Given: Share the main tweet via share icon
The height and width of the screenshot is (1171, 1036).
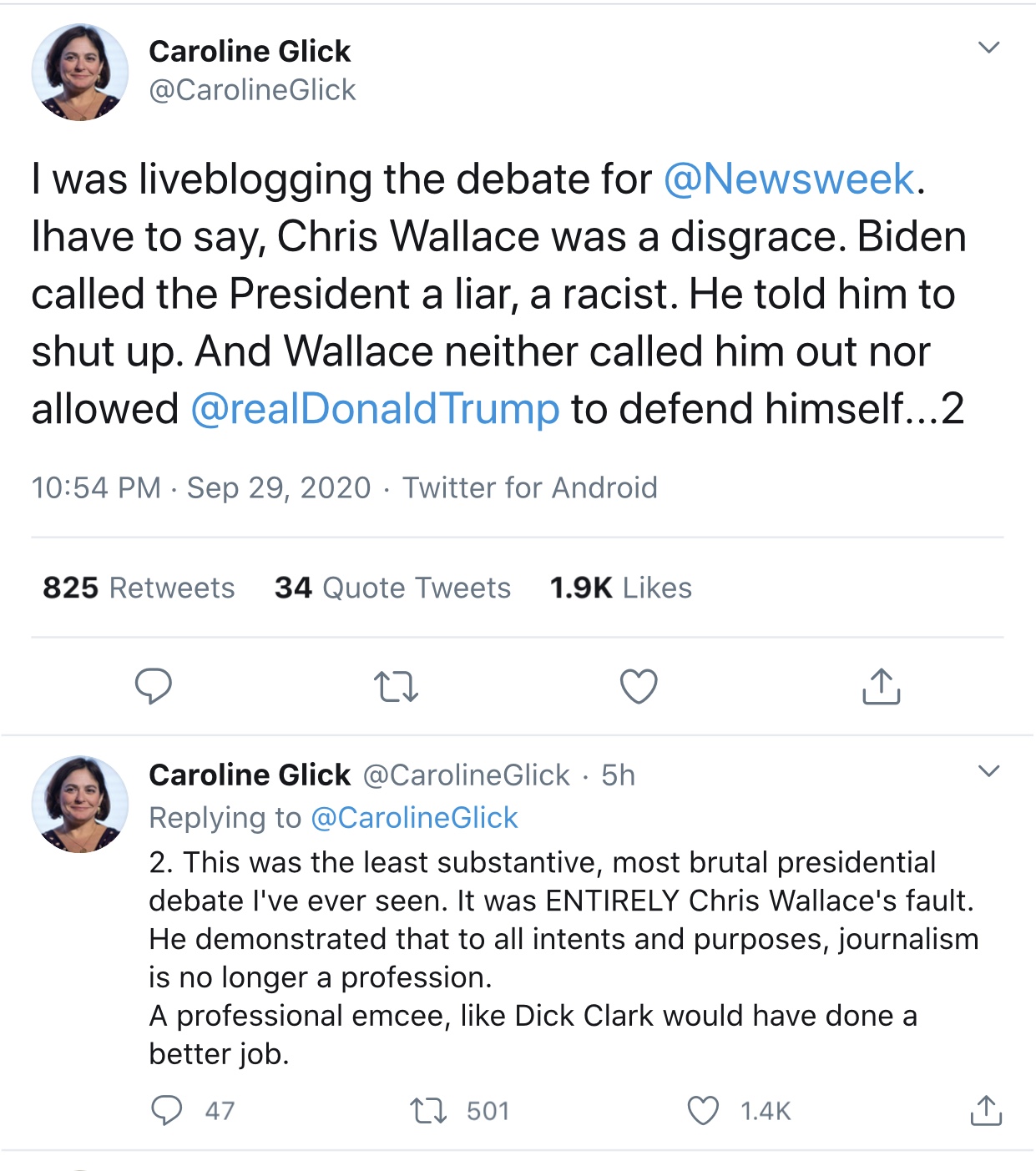Looking at the screenshot, I should coord(881,686).
